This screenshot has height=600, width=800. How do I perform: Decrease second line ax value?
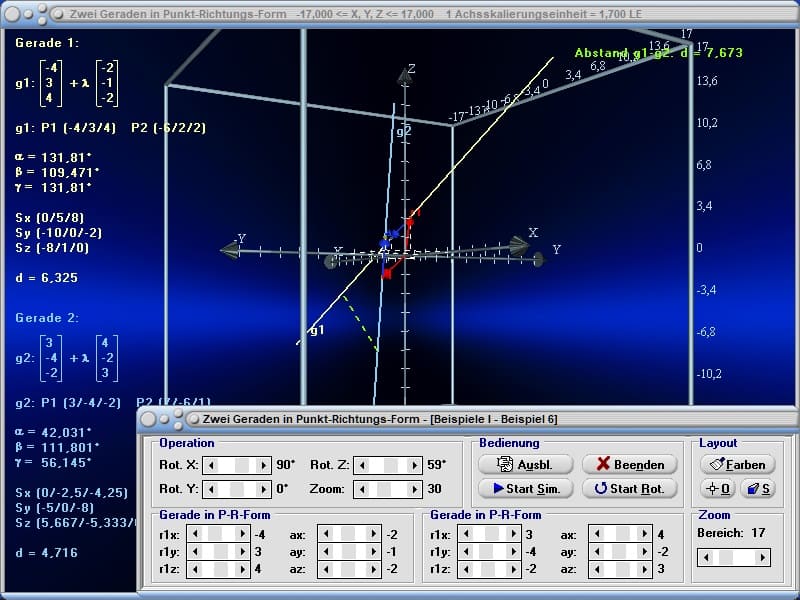pyautogui.click(x=597, y=534)
